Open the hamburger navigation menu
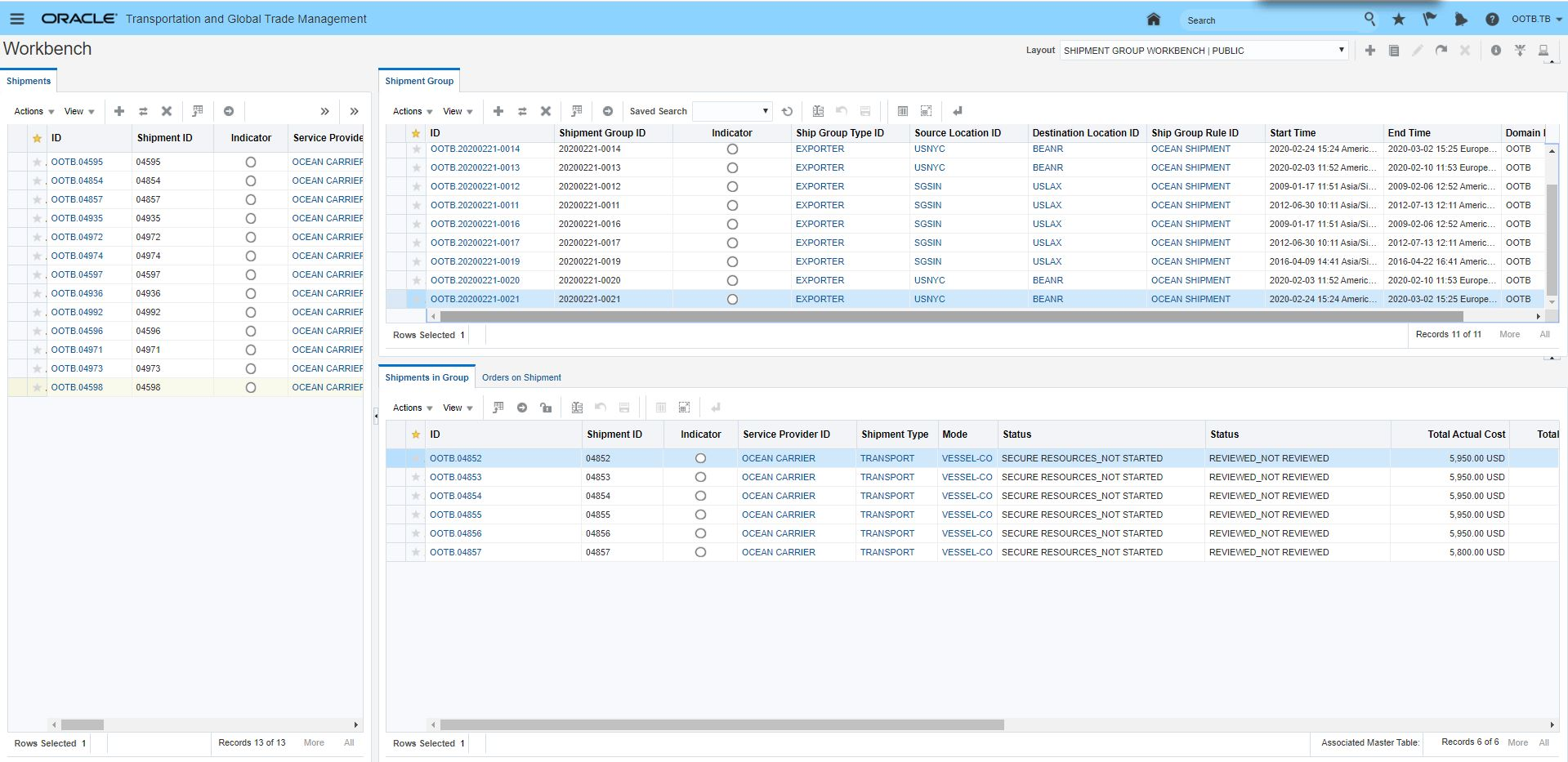1568x762 pixels. (x=16, y=19)
